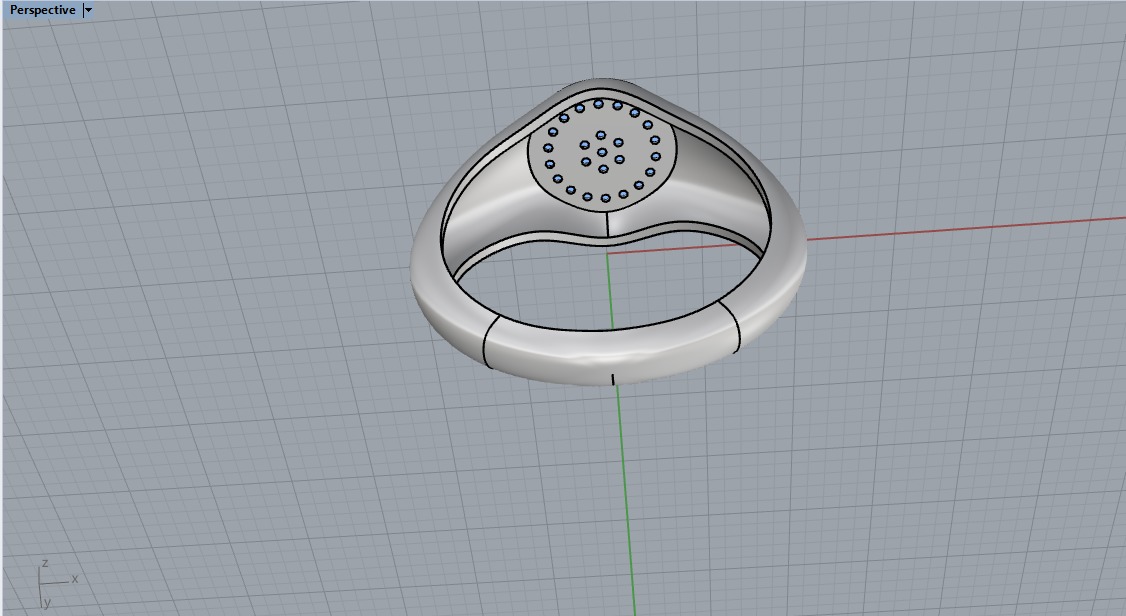Open the Perspective viewport dropdown arrow
Viewport: 1126px width, 616px height.
pyautogui.click(x=88, y=10)
